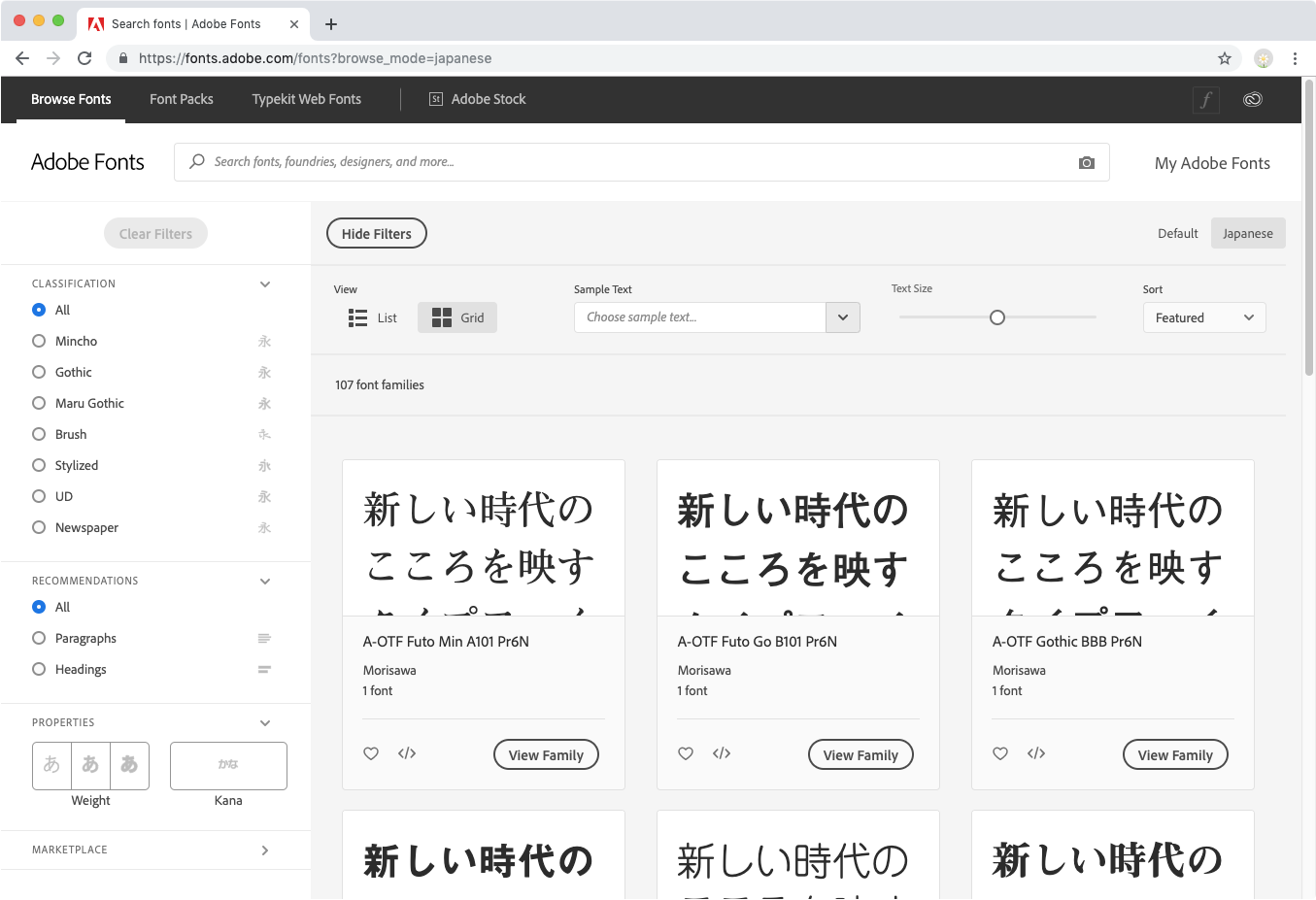This screenshot has height=900, width=1316.
Task: Favorite A-OTF Futo Go B101 Pr6N with heart
Action: tap(686, 753)
